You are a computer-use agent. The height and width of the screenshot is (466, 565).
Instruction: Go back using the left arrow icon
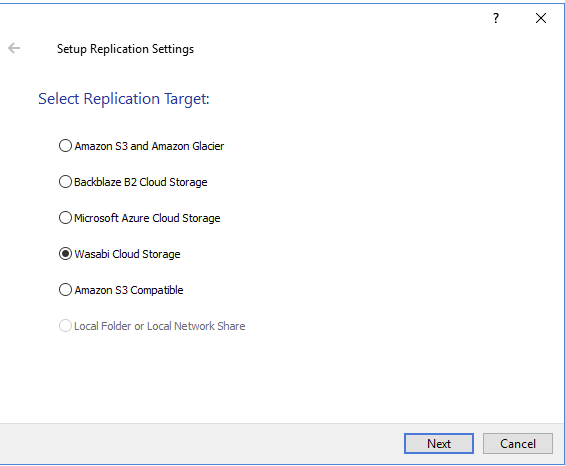click(14, 48)
